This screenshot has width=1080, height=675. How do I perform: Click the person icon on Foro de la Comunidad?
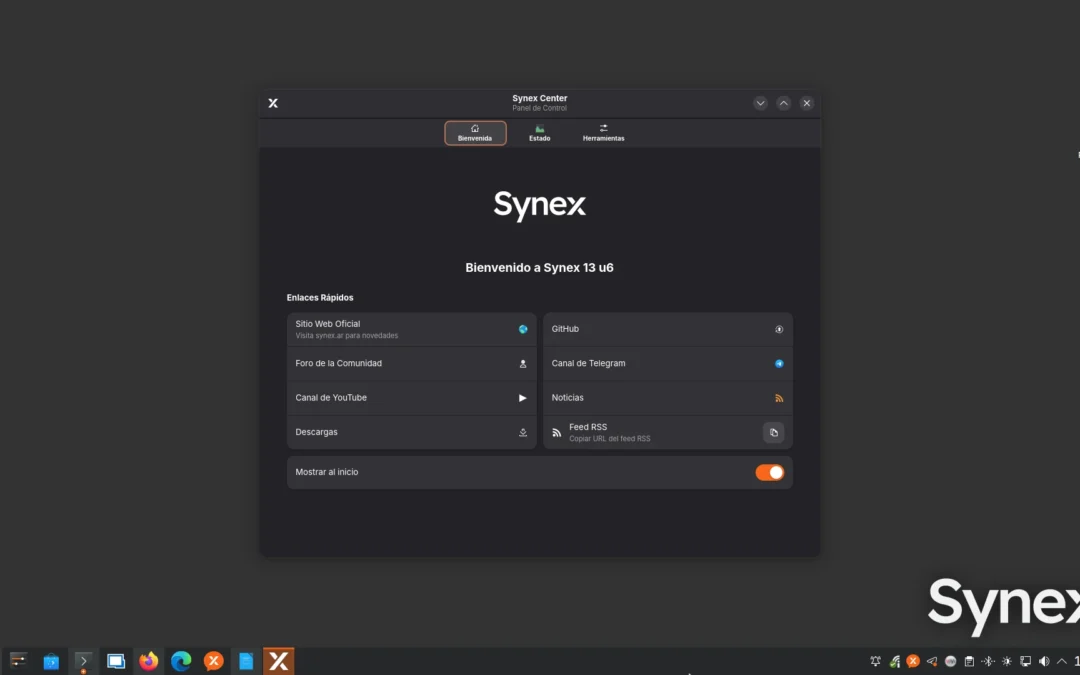point(522,363)
